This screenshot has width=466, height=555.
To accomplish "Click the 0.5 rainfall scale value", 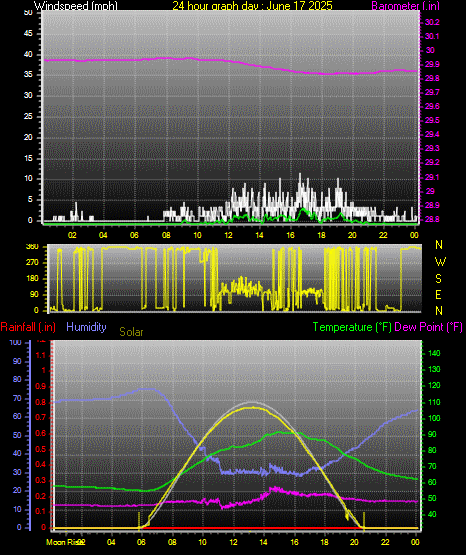I will (x=41, y=449).
